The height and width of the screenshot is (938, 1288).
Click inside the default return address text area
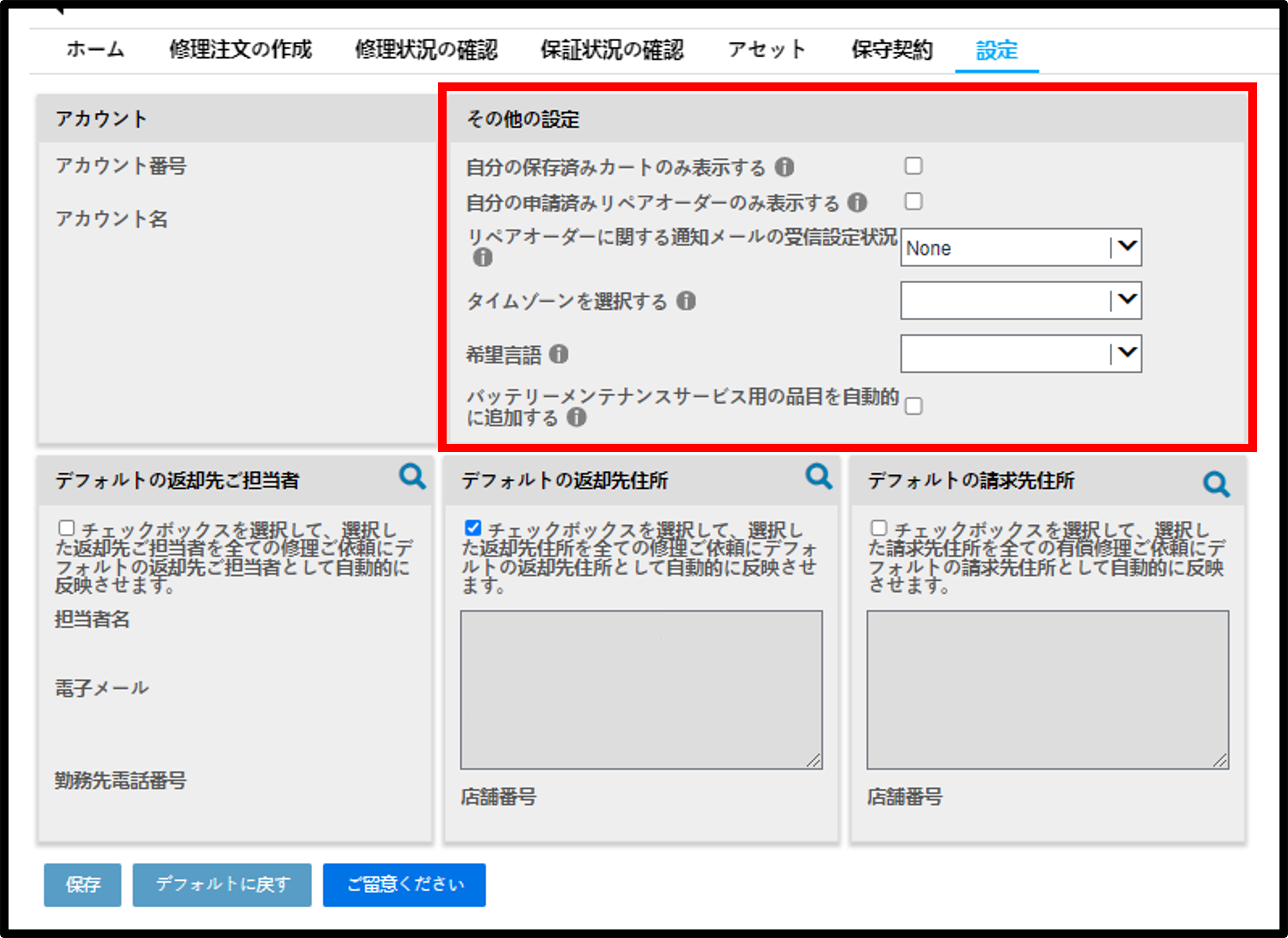click(x=641, y=690)
